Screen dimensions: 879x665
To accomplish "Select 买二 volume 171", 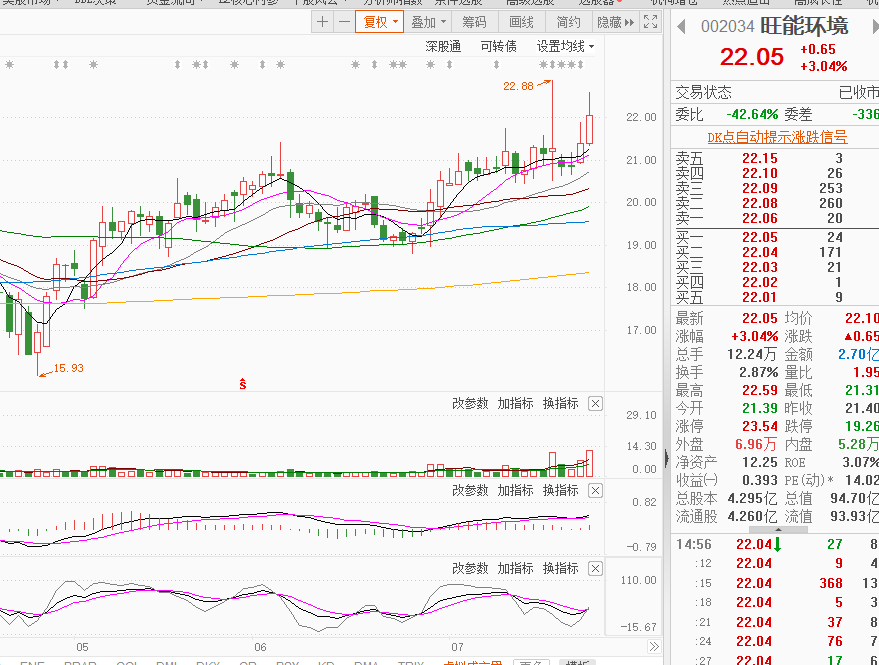I will coord(831,252).
